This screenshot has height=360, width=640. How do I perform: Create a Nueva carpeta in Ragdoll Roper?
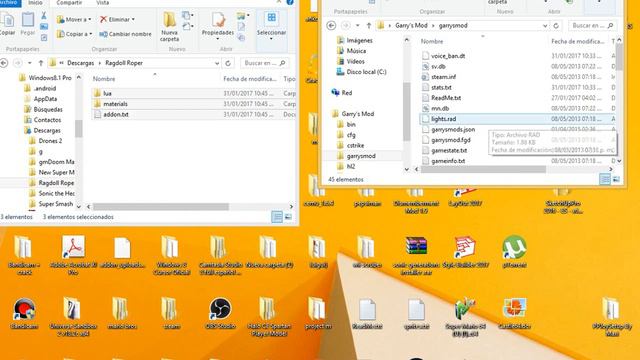(x=169, y=27)
